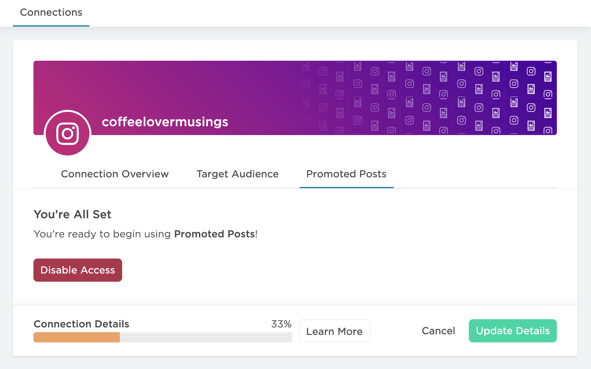Click the Instagram glyph in banner's top-right corner

click(x=531, y=71)
